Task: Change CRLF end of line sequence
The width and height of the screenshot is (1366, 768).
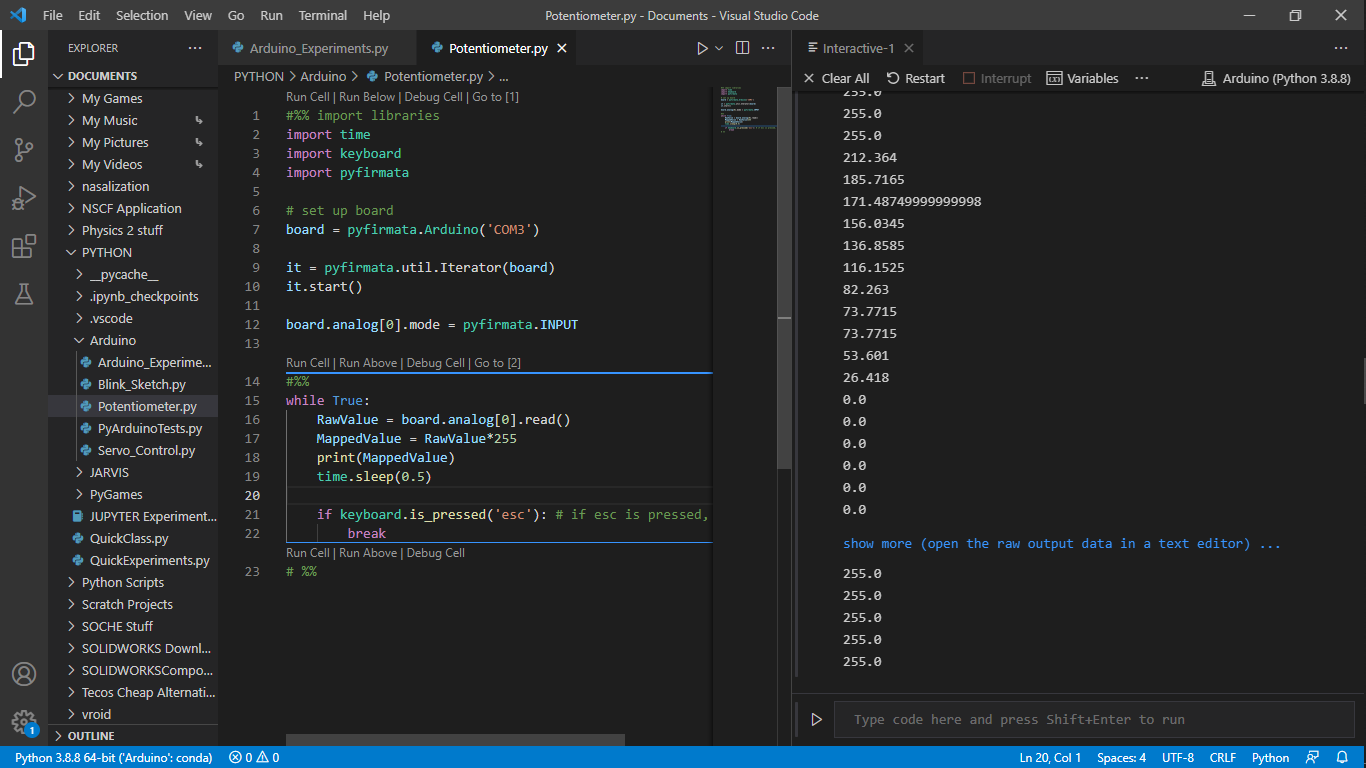Action: coord(1222,758)
